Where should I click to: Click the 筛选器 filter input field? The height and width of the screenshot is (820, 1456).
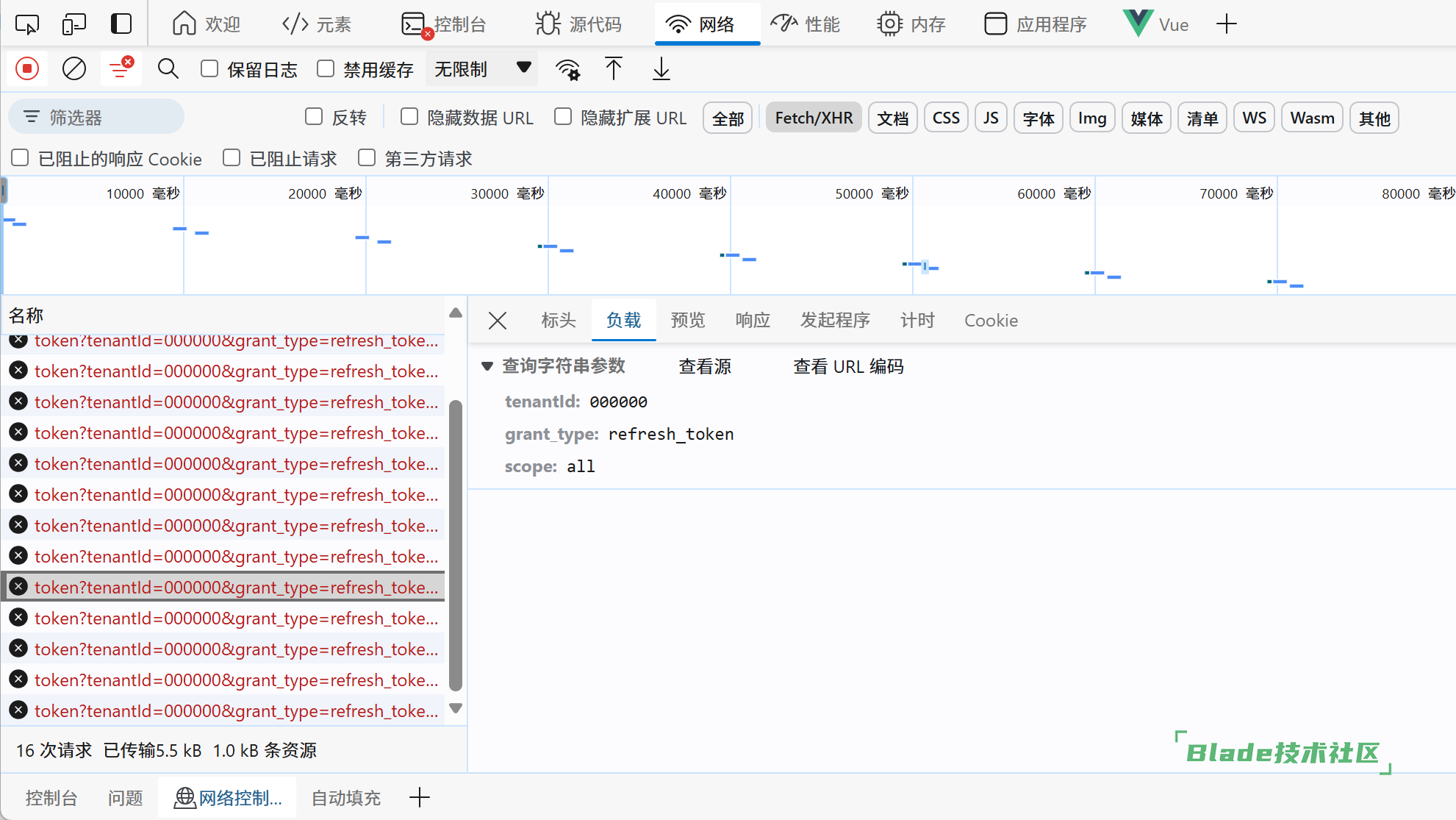tap(96, 117)
